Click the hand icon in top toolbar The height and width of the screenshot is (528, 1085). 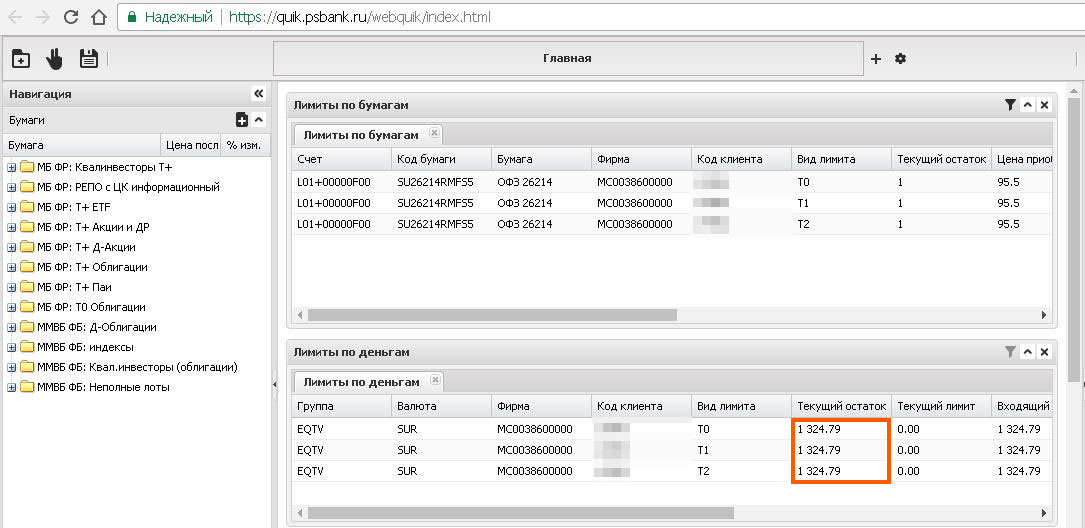(54, 59)
